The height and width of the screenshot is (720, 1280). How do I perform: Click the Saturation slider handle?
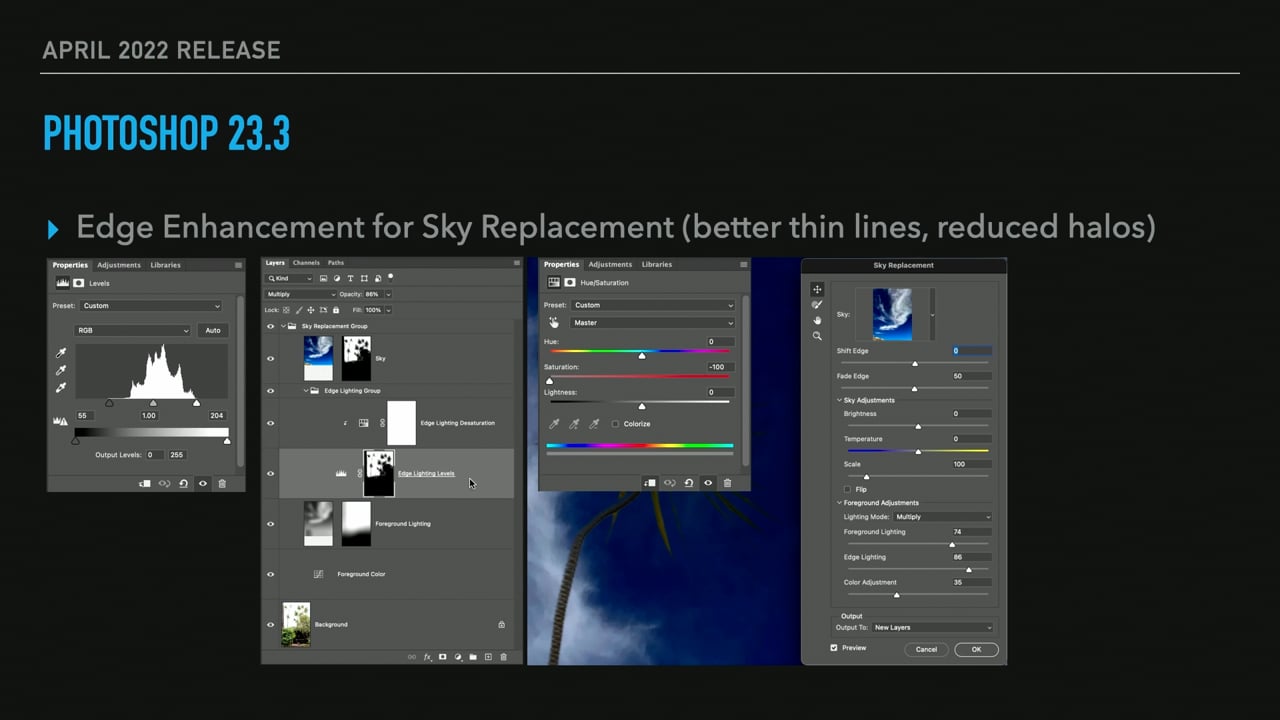549,381
